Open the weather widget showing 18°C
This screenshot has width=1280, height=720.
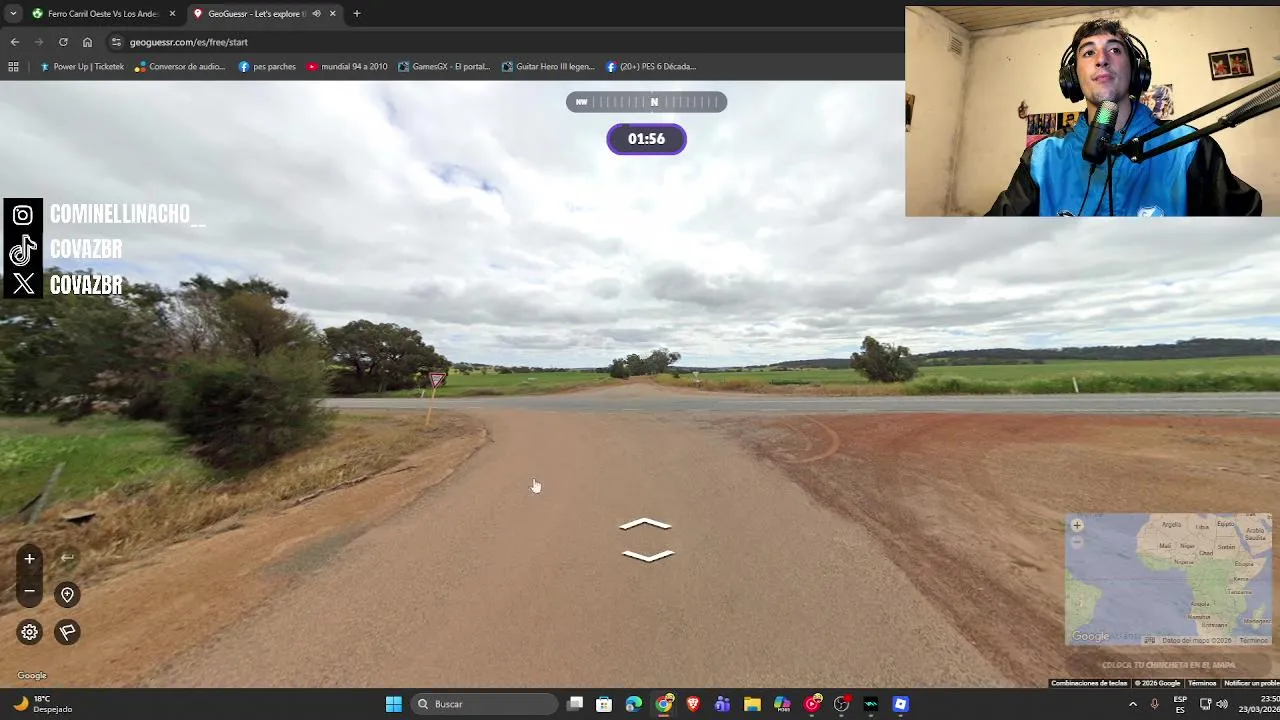click(43, 704)
